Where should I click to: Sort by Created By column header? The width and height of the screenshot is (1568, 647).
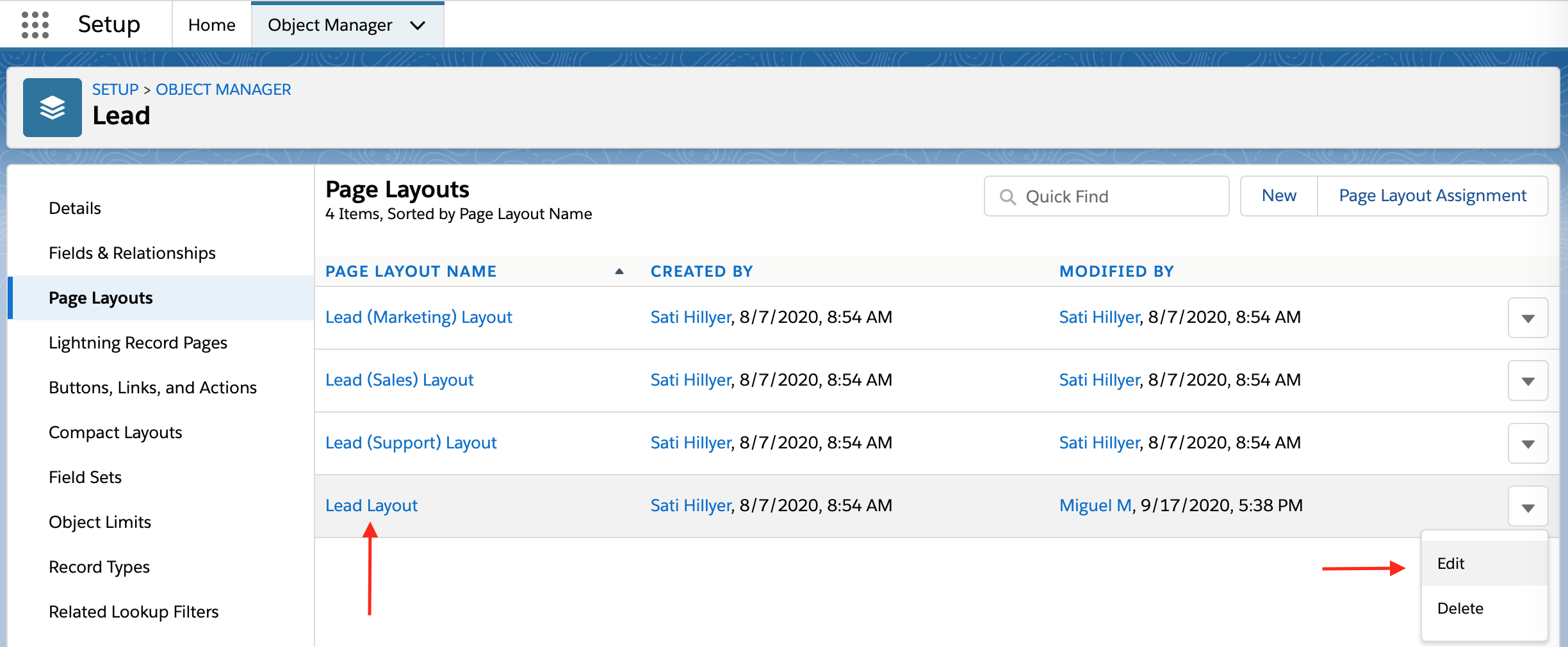[x=702, y=272]
